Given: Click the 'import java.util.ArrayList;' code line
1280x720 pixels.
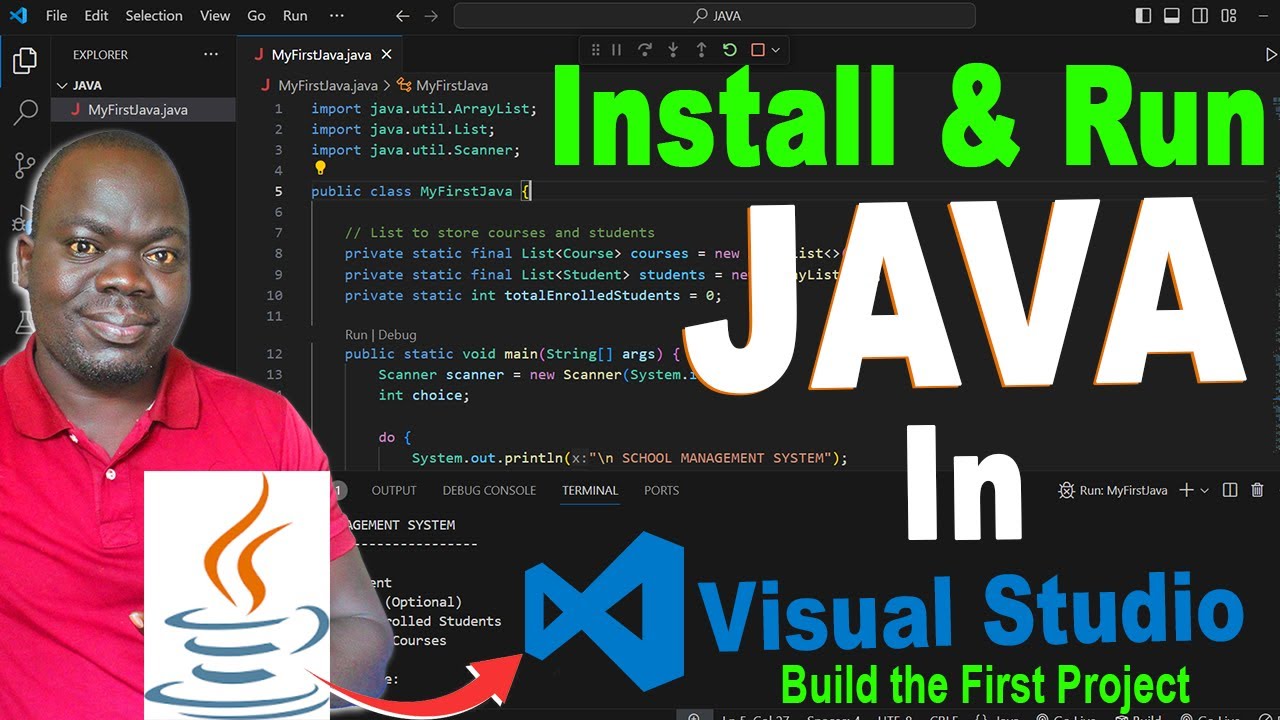Looking at the screenshot, I should 424,108.
